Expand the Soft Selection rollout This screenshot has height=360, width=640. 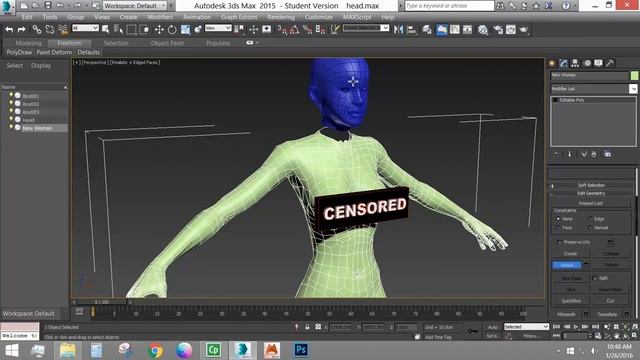pyautogui.click(x=591, y=185)
